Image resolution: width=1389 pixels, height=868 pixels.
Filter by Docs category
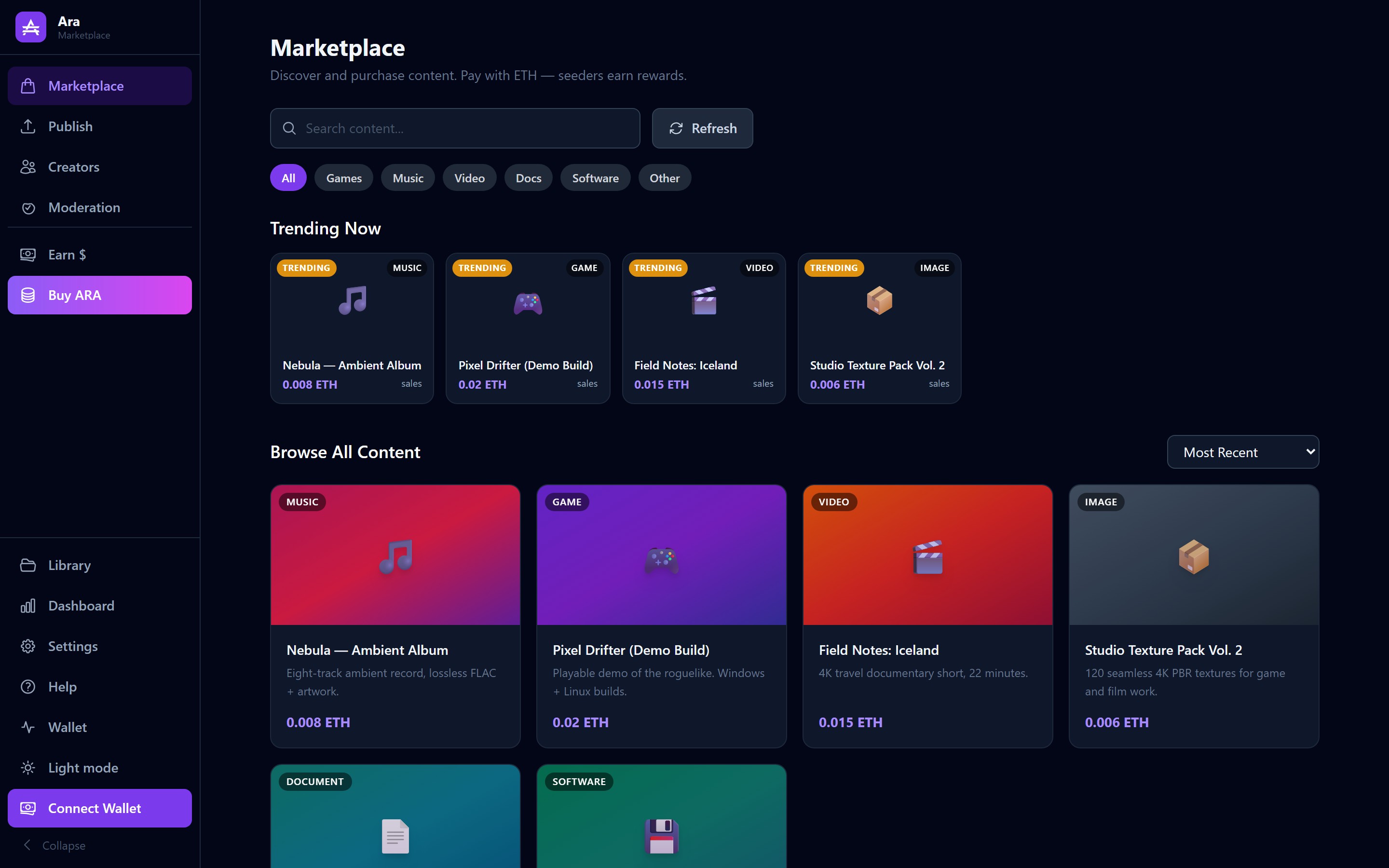click(529, 178)
